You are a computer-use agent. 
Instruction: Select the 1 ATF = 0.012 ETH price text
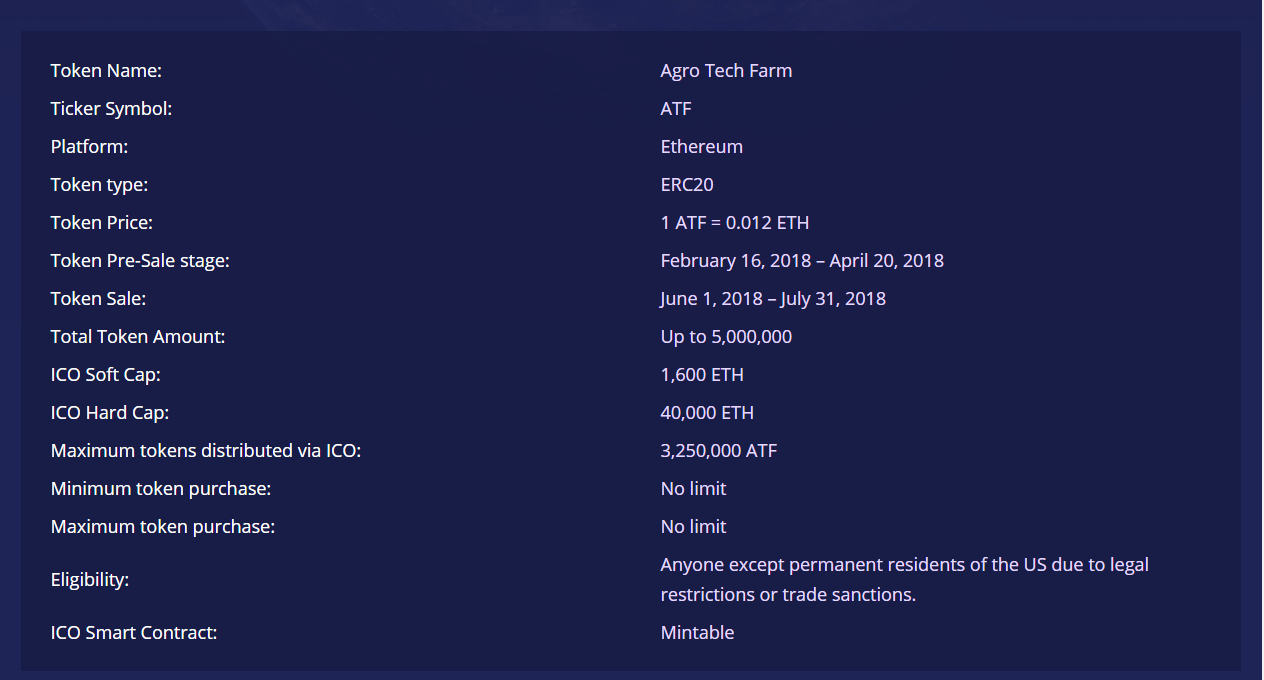[x=735, y=223]
